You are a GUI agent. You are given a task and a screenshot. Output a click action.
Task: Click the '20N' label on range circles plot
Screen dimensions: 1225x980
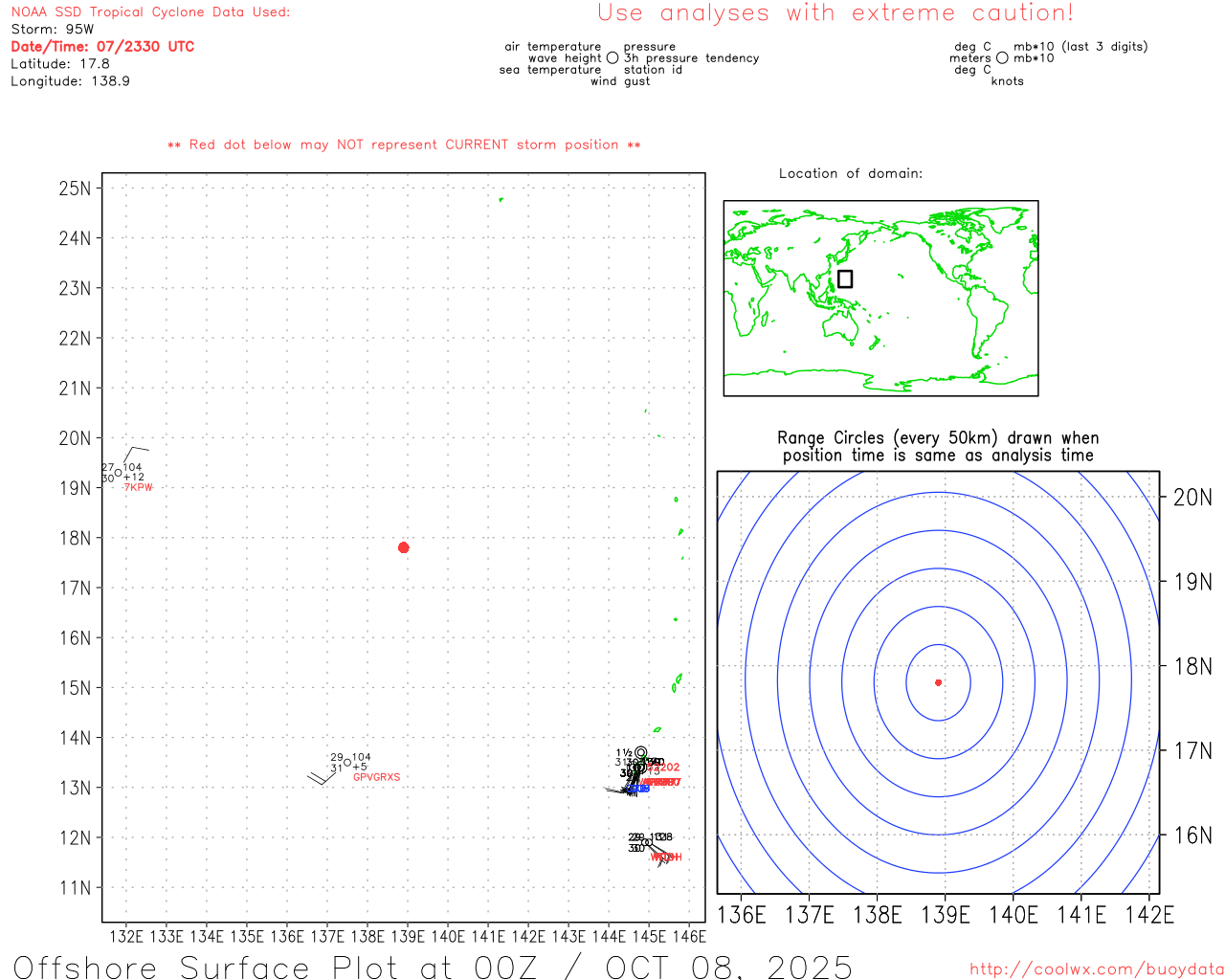point(1192,498)
